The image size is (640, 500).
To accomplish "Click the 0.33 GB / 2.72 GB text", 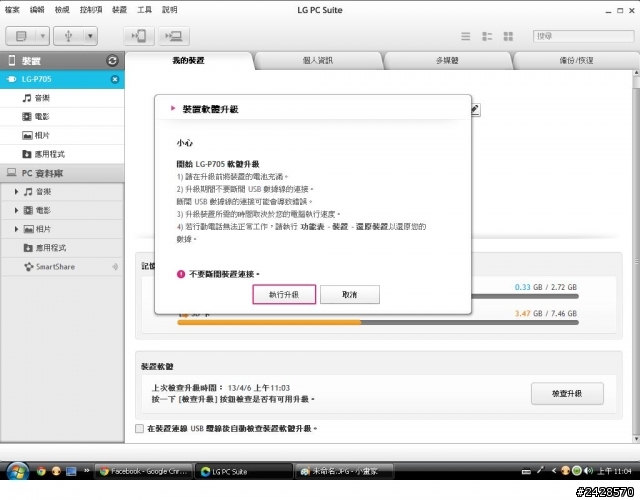I will (546, 287).
